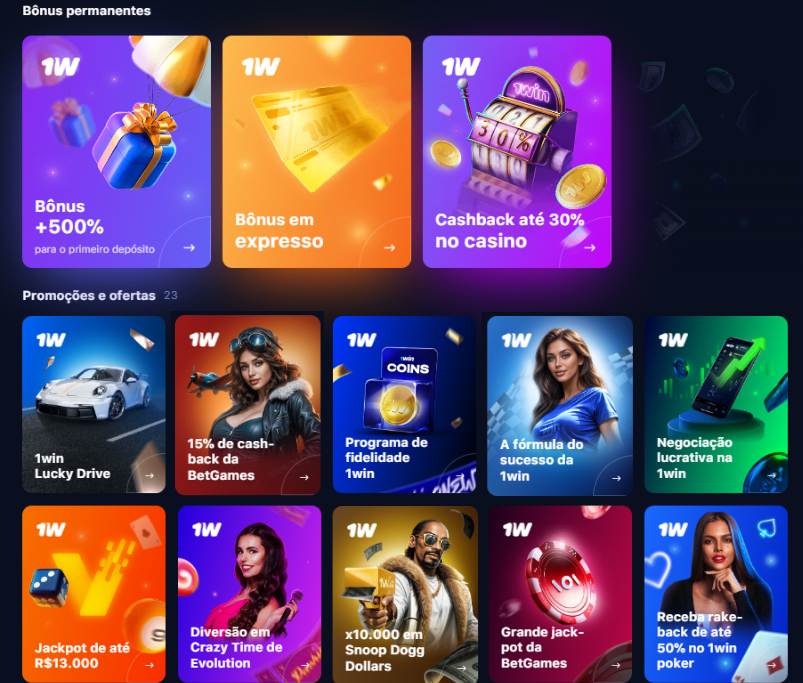Click the arrow on Bônus em expresso card
This screenshot has height=683, width=803.
pos(389,248)
